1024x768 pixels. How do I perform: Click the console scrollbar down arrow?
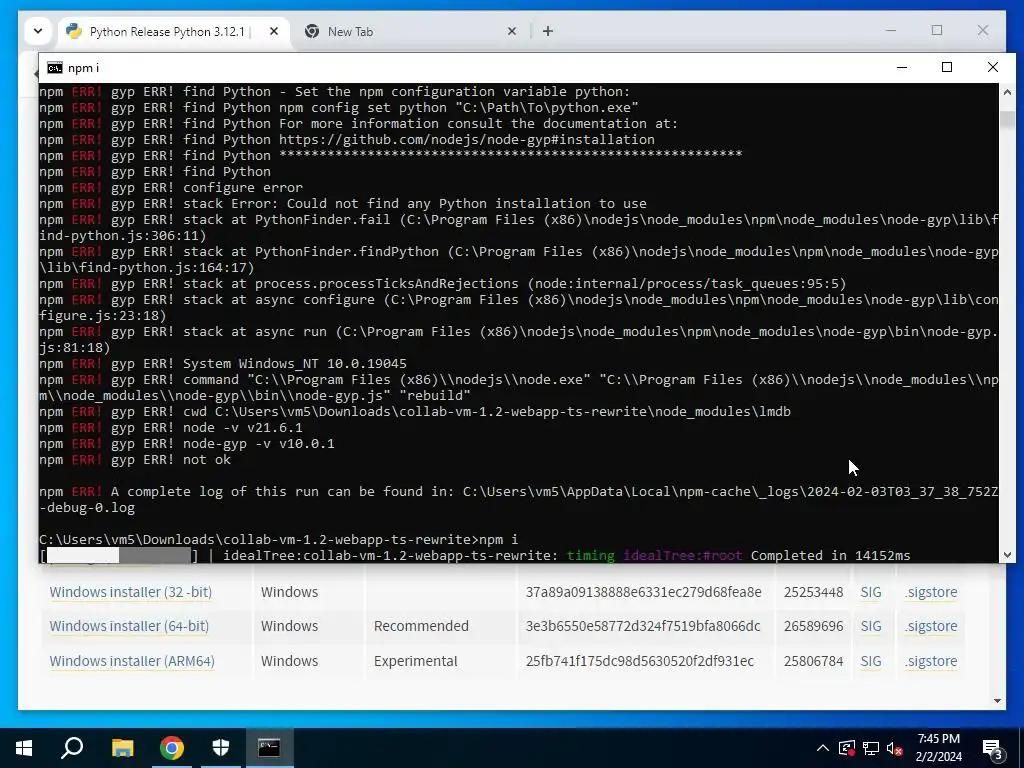click(x=1007, y=554)
